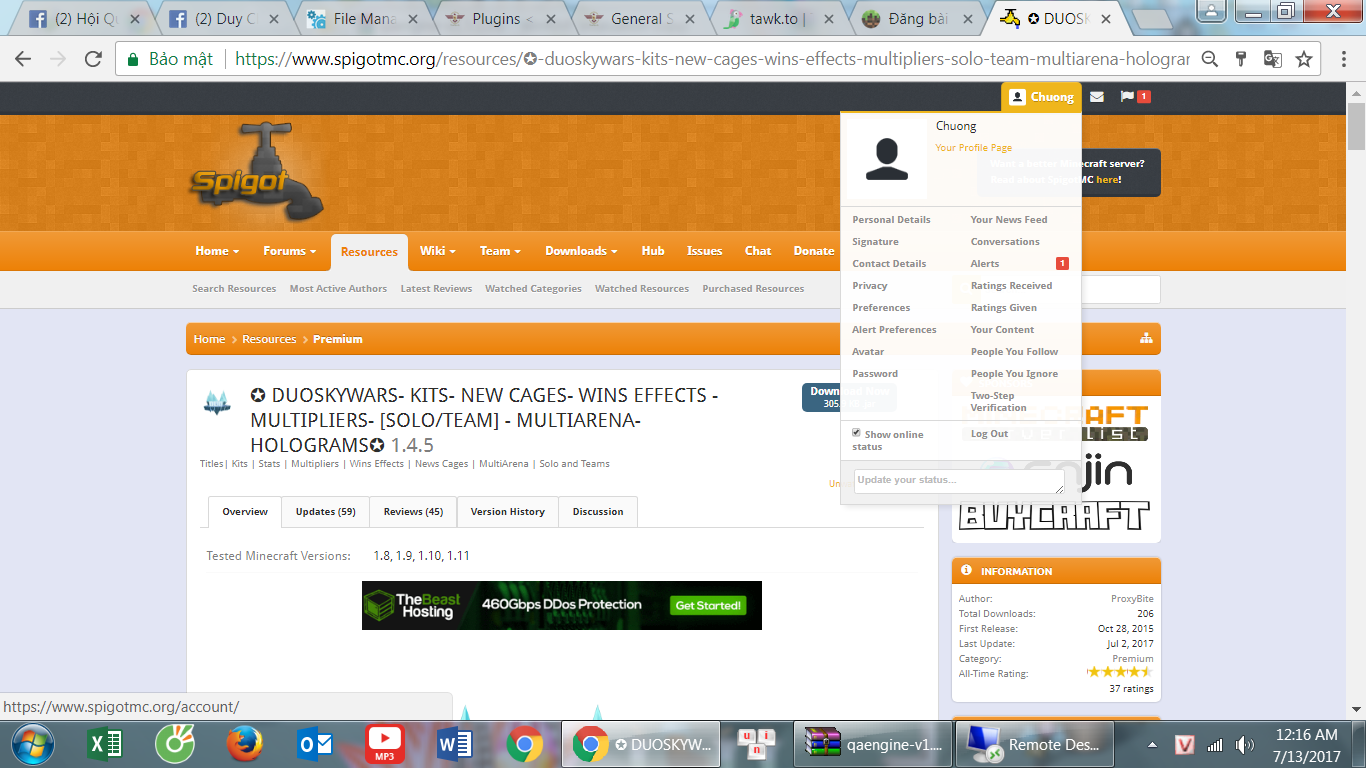This screenshot has height=768, width=1366.
Task: Show hidden system tray icons
Action: (1153, 745)
